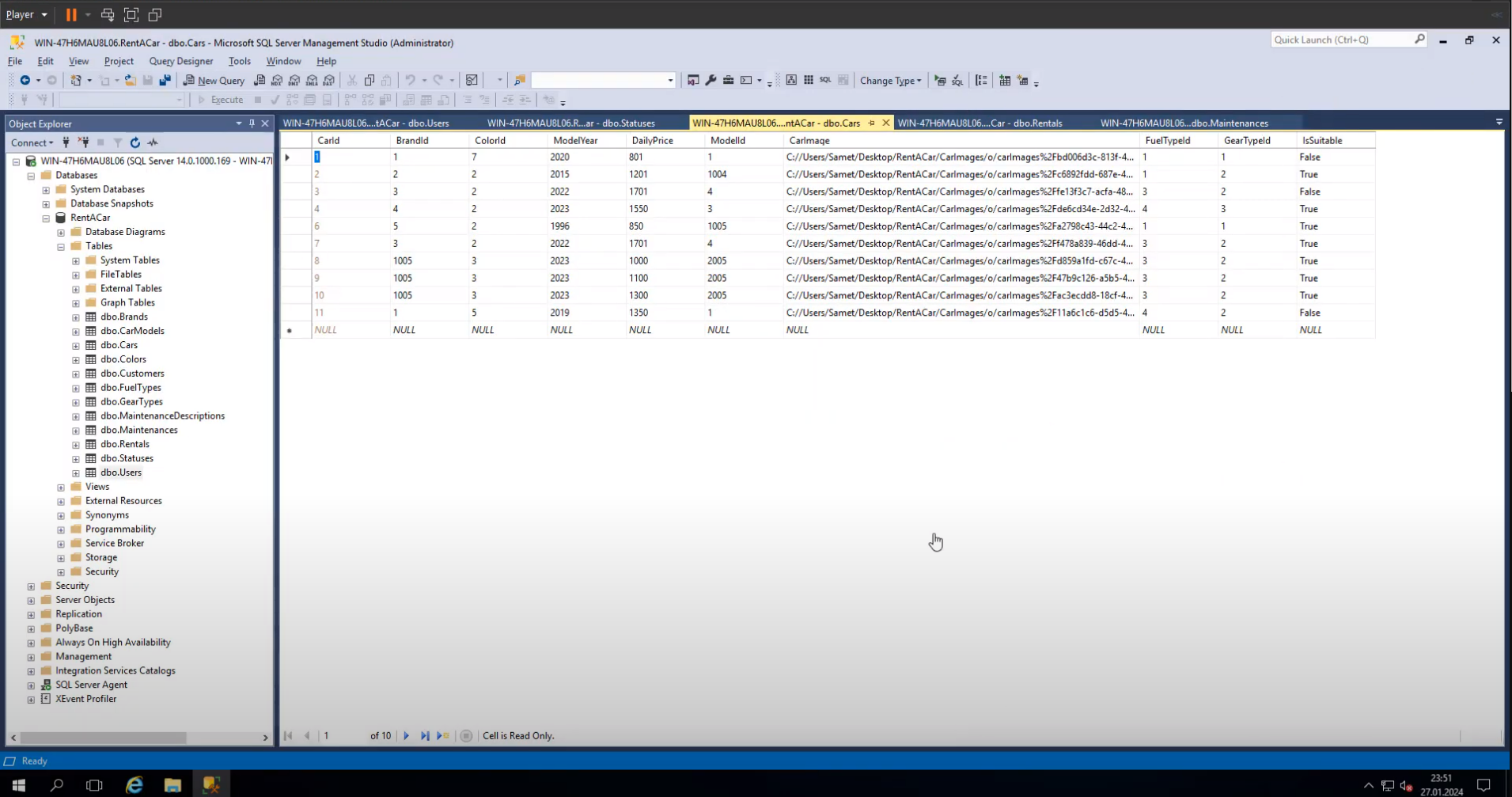Click the Refresh icon in Object Explorer
This screenshot has width=1512, height=797.
[x=135, y=142]
